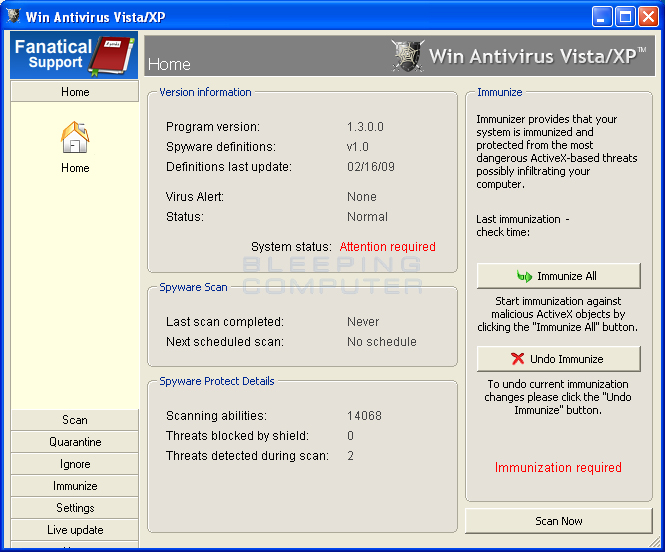Click Virus Alert value 'None'

362,197
